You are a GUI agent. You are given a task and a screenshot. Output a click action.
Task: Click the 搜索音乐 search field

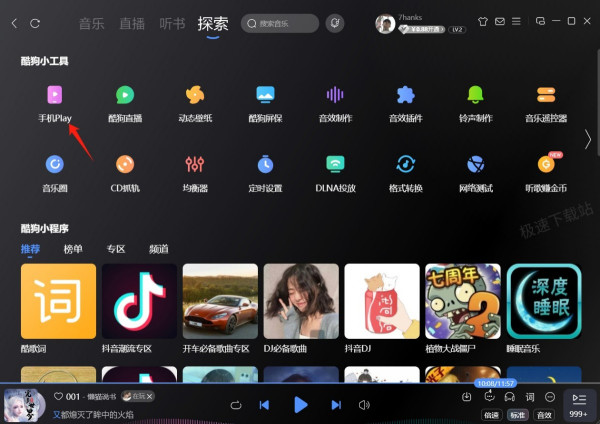[x=280, y=23]
